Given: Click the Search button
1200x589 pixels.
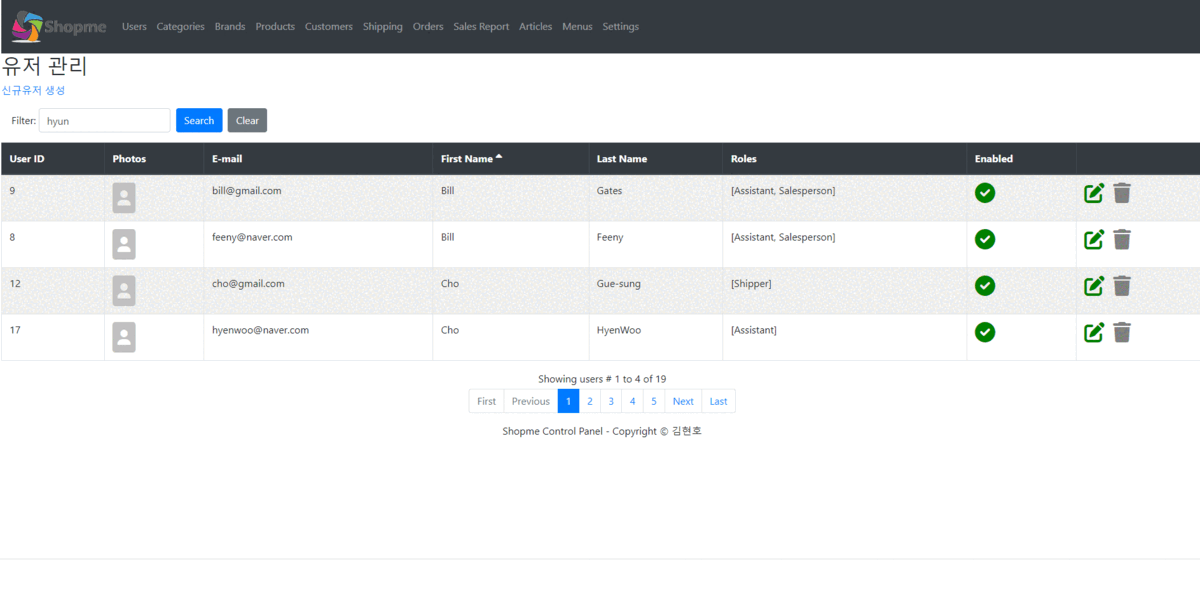Looking at the screenshot, I should click(x=198, y=120).
